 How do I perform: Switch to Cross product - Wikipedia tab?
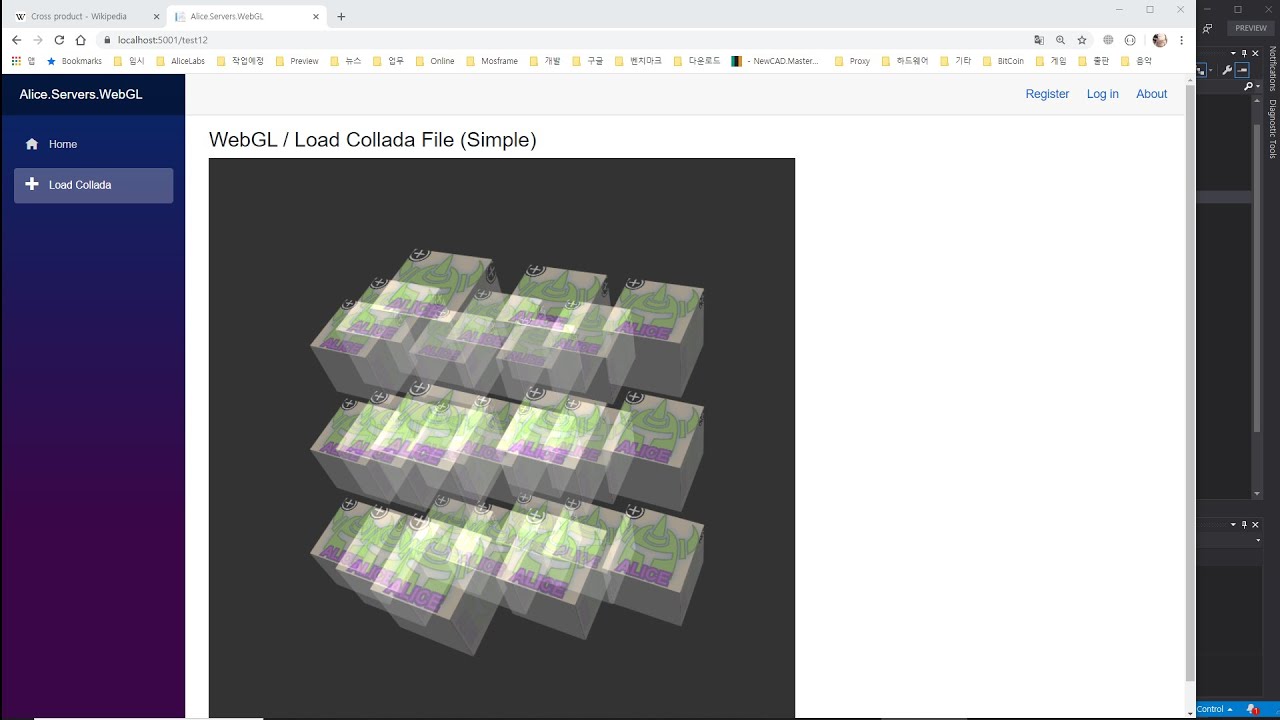point(86,16)
